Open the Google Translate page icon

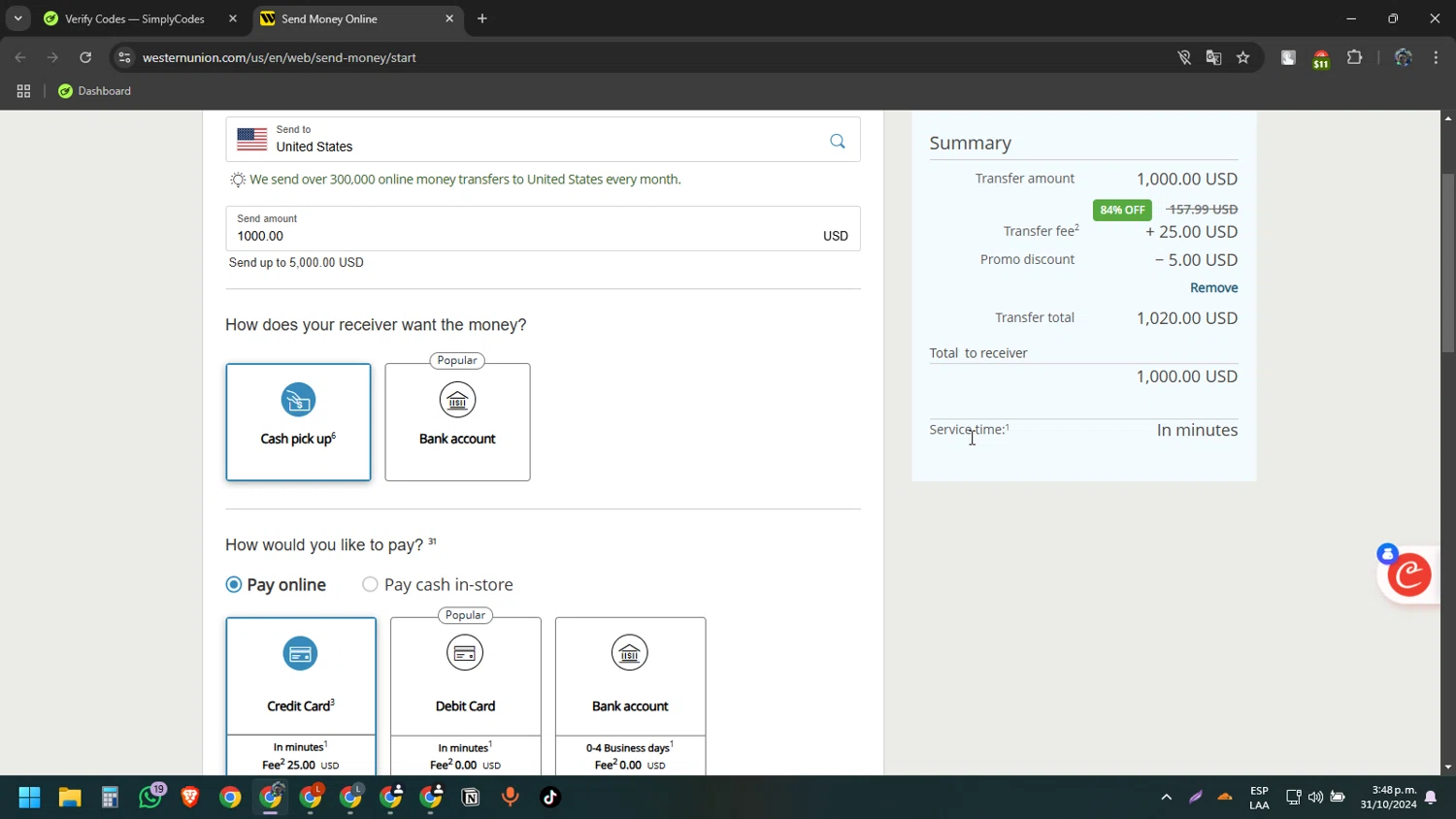pyautogui.click(x=1213, y=57)
